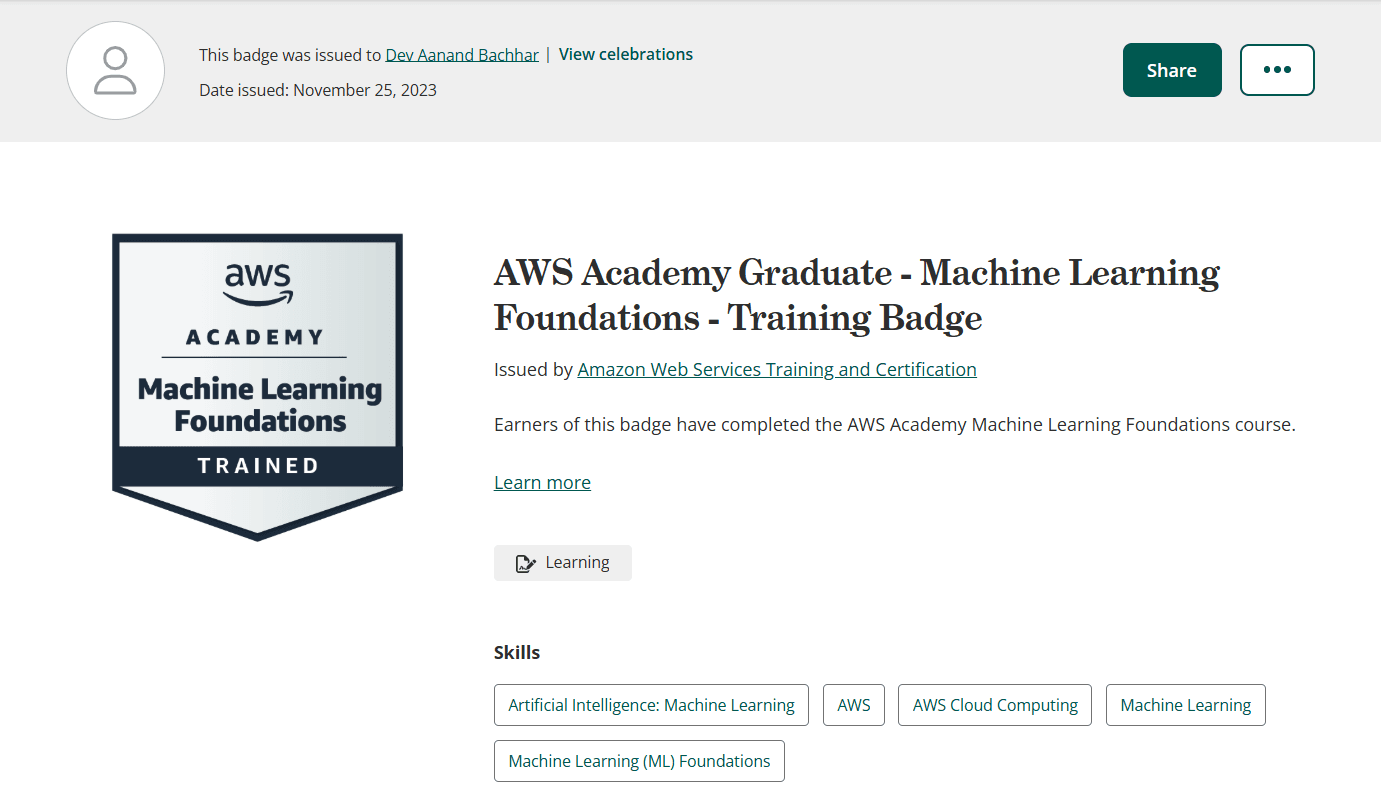Click the Share button

click(1172, 70)
